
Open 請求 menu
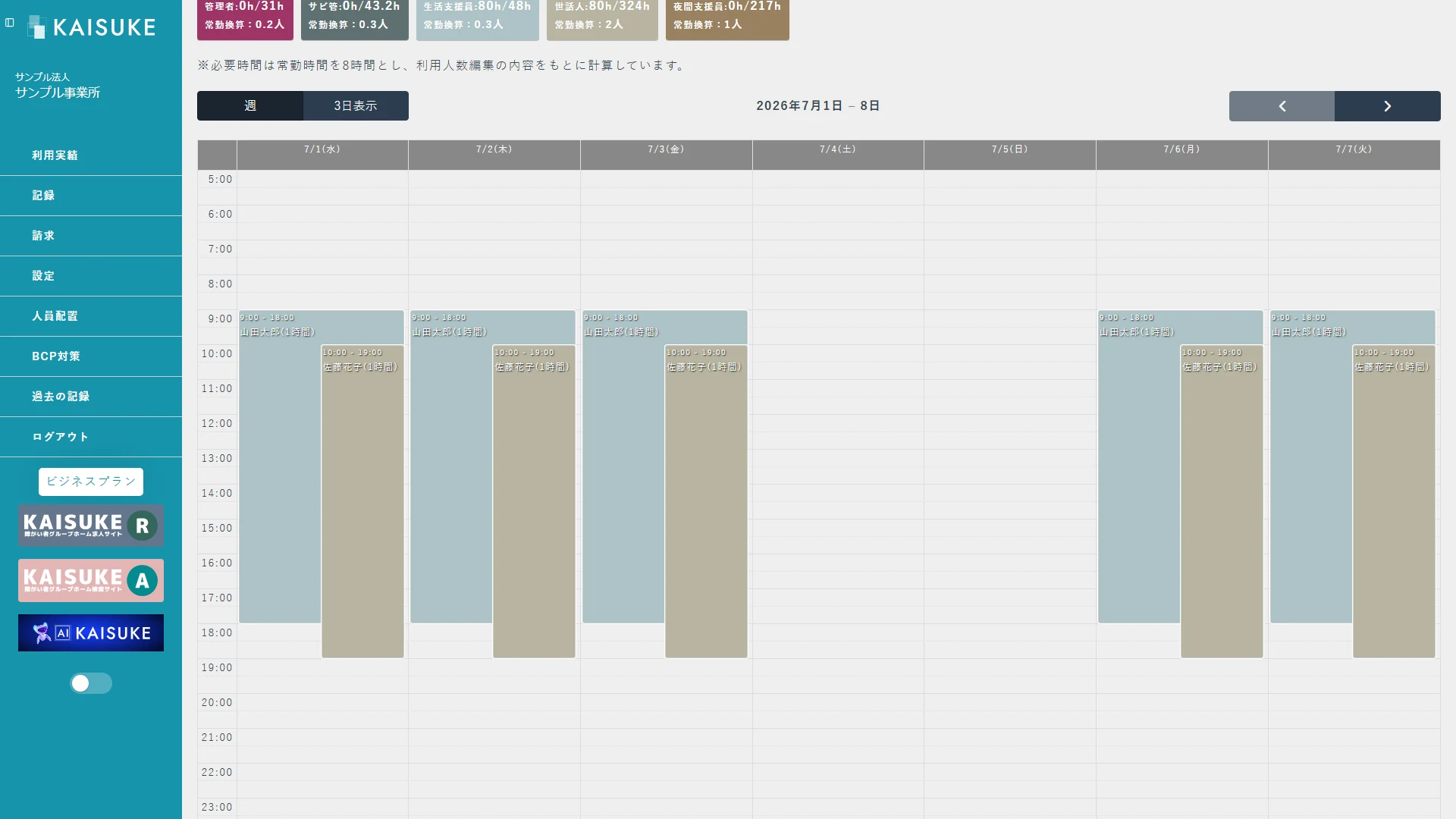point(91,236)
